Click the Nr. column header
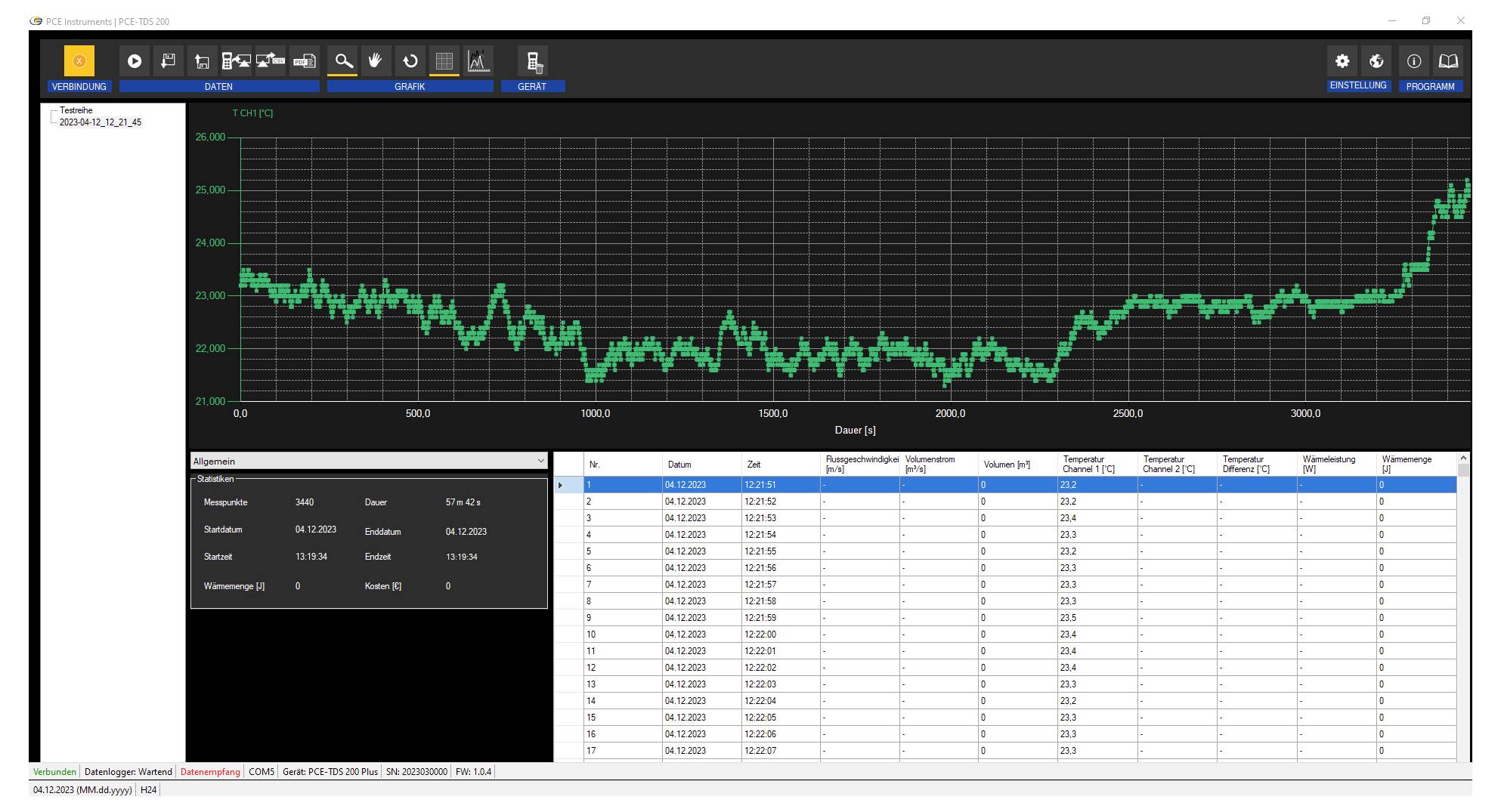The width and height of the screenshot is (1501, 812). 623,465
